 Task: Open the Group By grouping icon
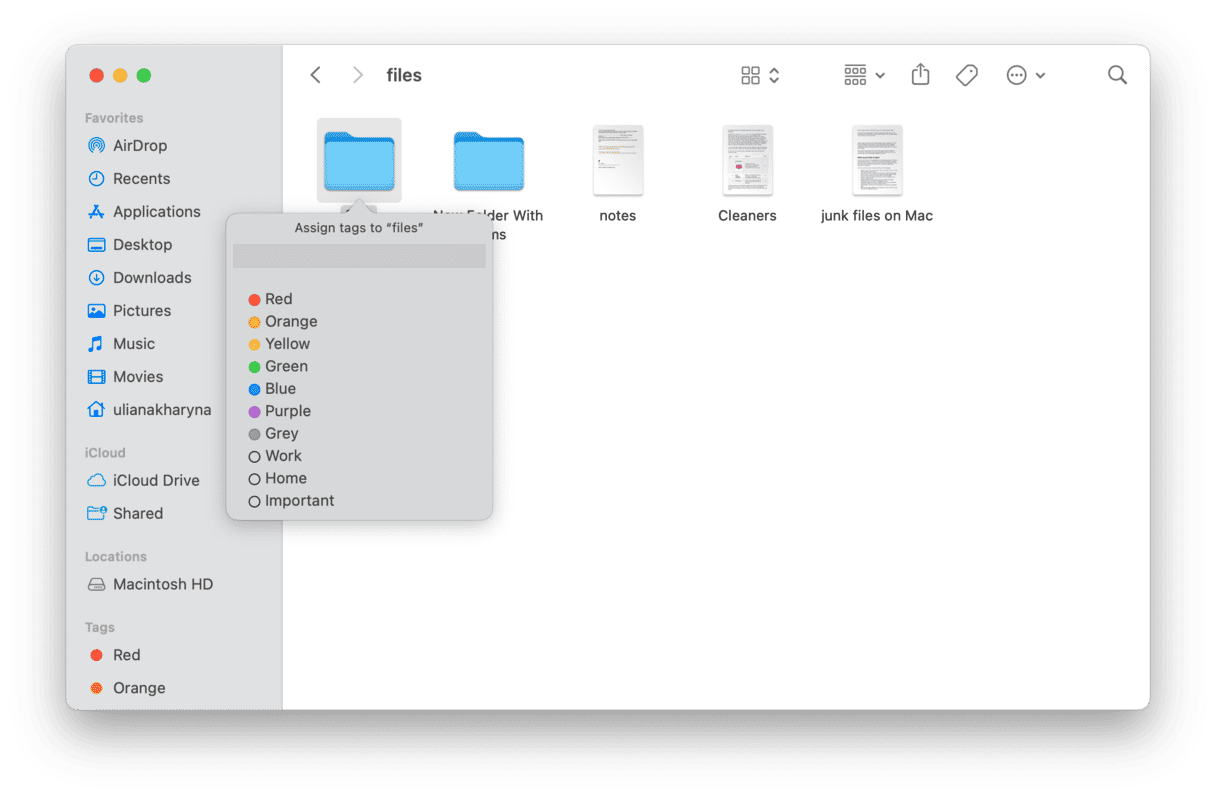coord(855,75)
